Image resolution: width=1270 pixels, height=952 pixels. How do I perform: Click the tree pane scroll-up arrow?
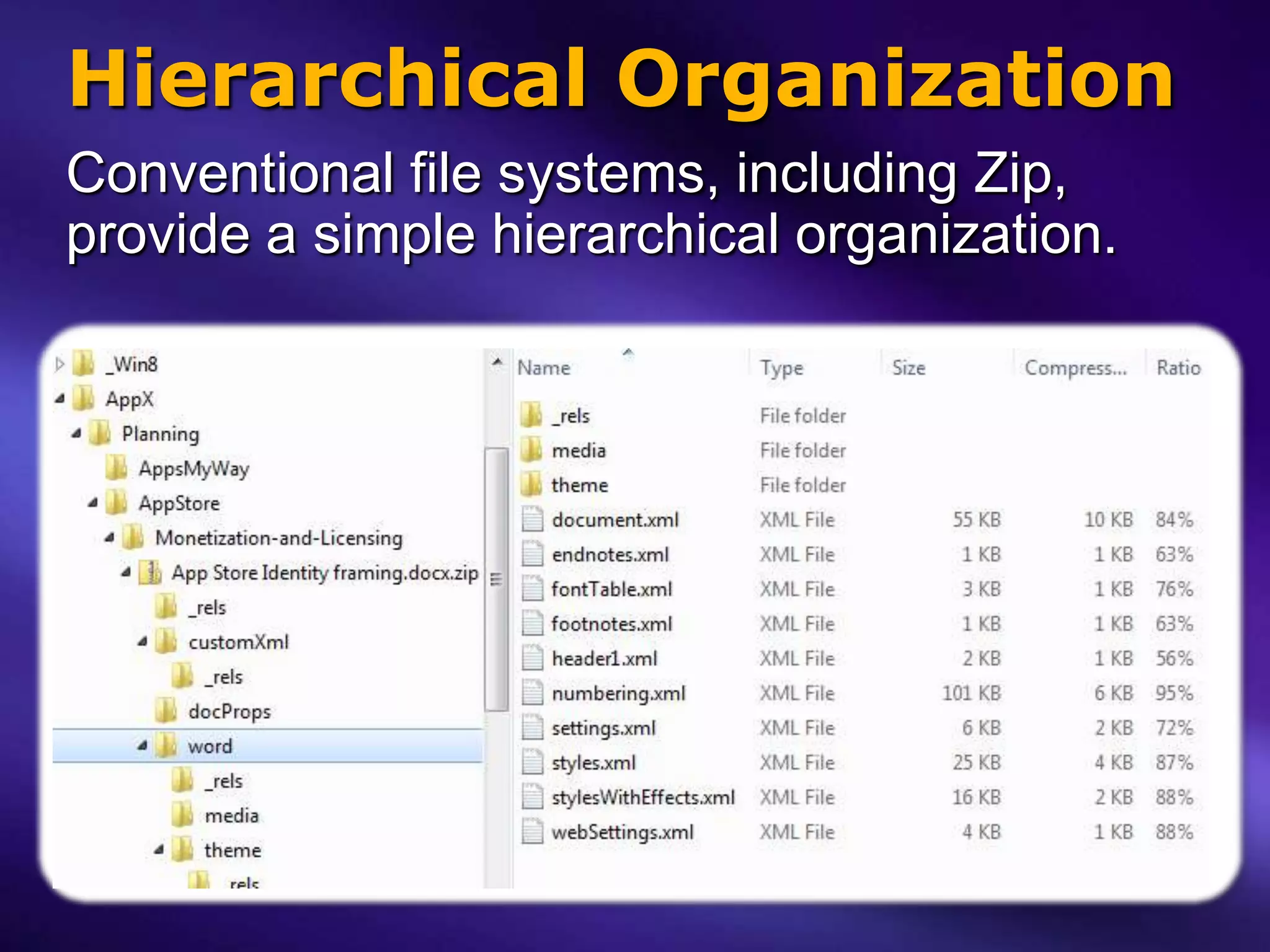coord(497,361)
